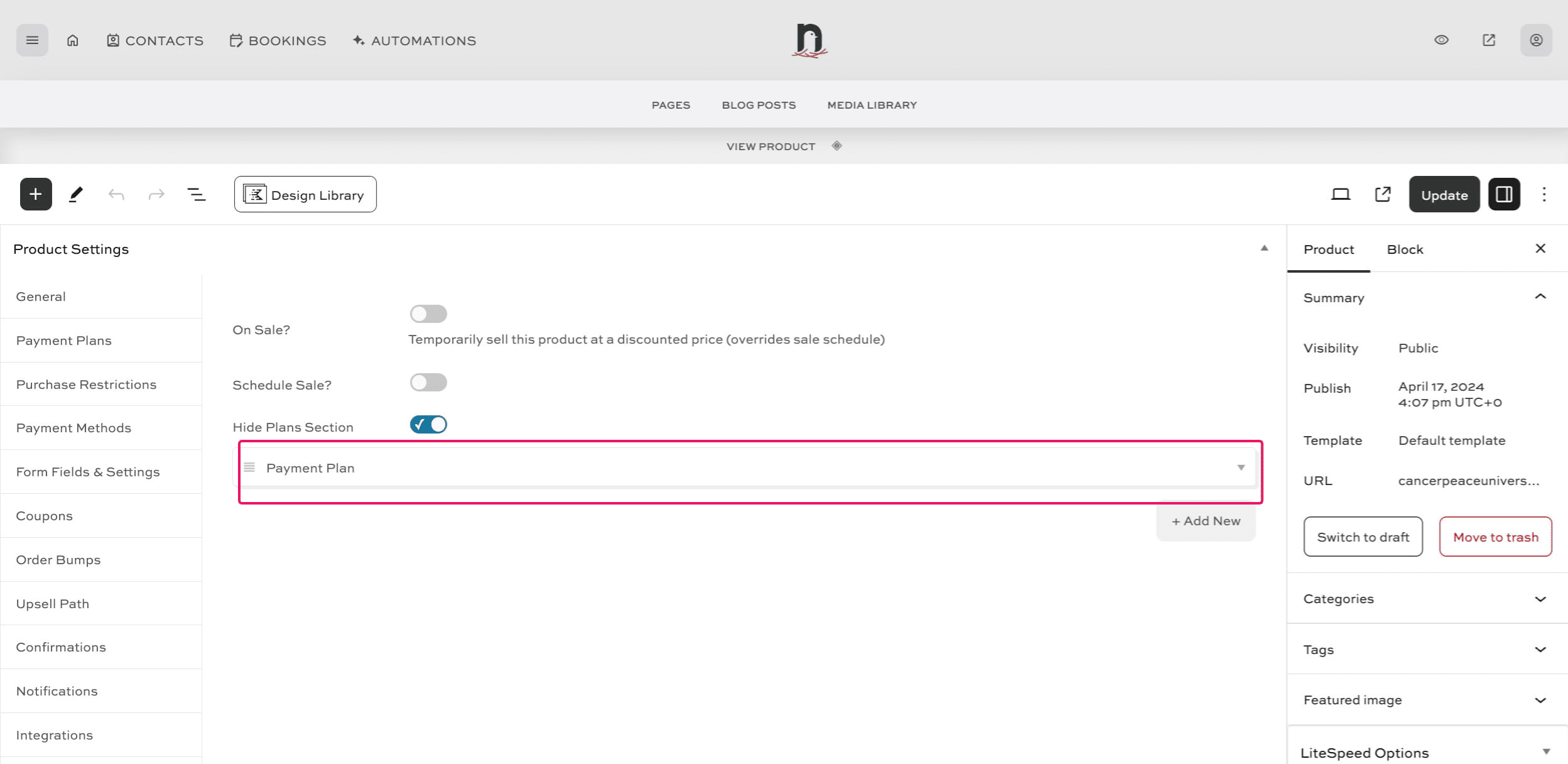The height and width of the screenshot is (764, 1568).
Task: Click the block inserter plus icon
Action: [x=36, y=194]
